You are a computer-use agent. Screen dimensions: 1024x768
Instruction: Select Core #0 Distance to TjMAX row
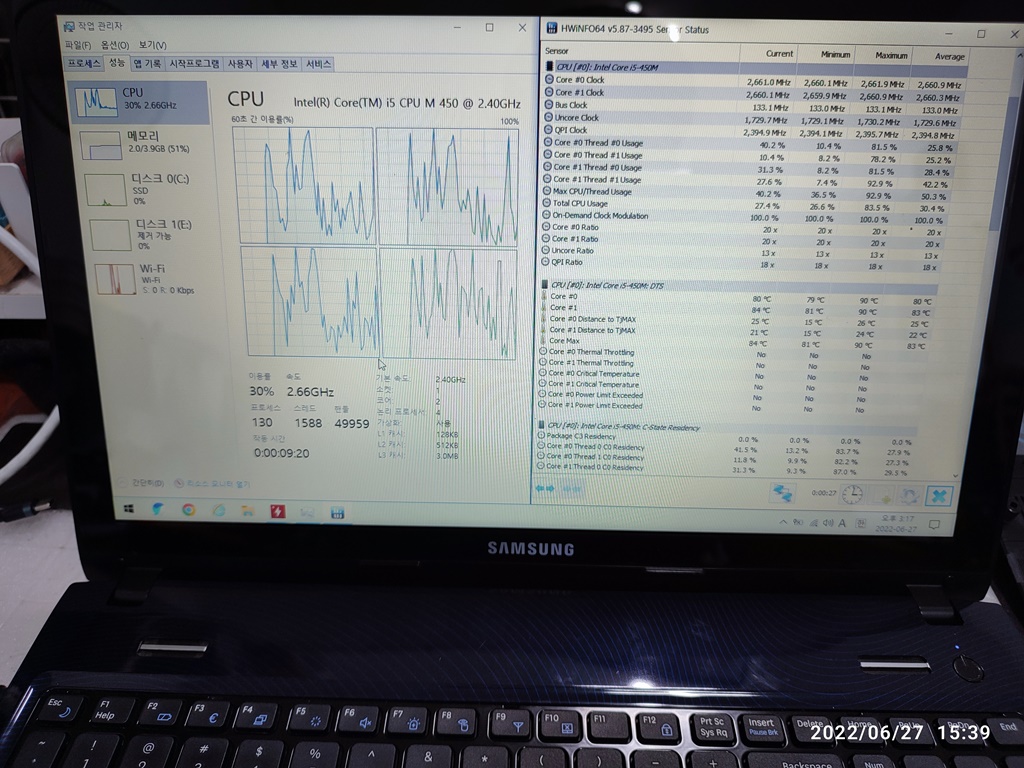click(738, 321)
